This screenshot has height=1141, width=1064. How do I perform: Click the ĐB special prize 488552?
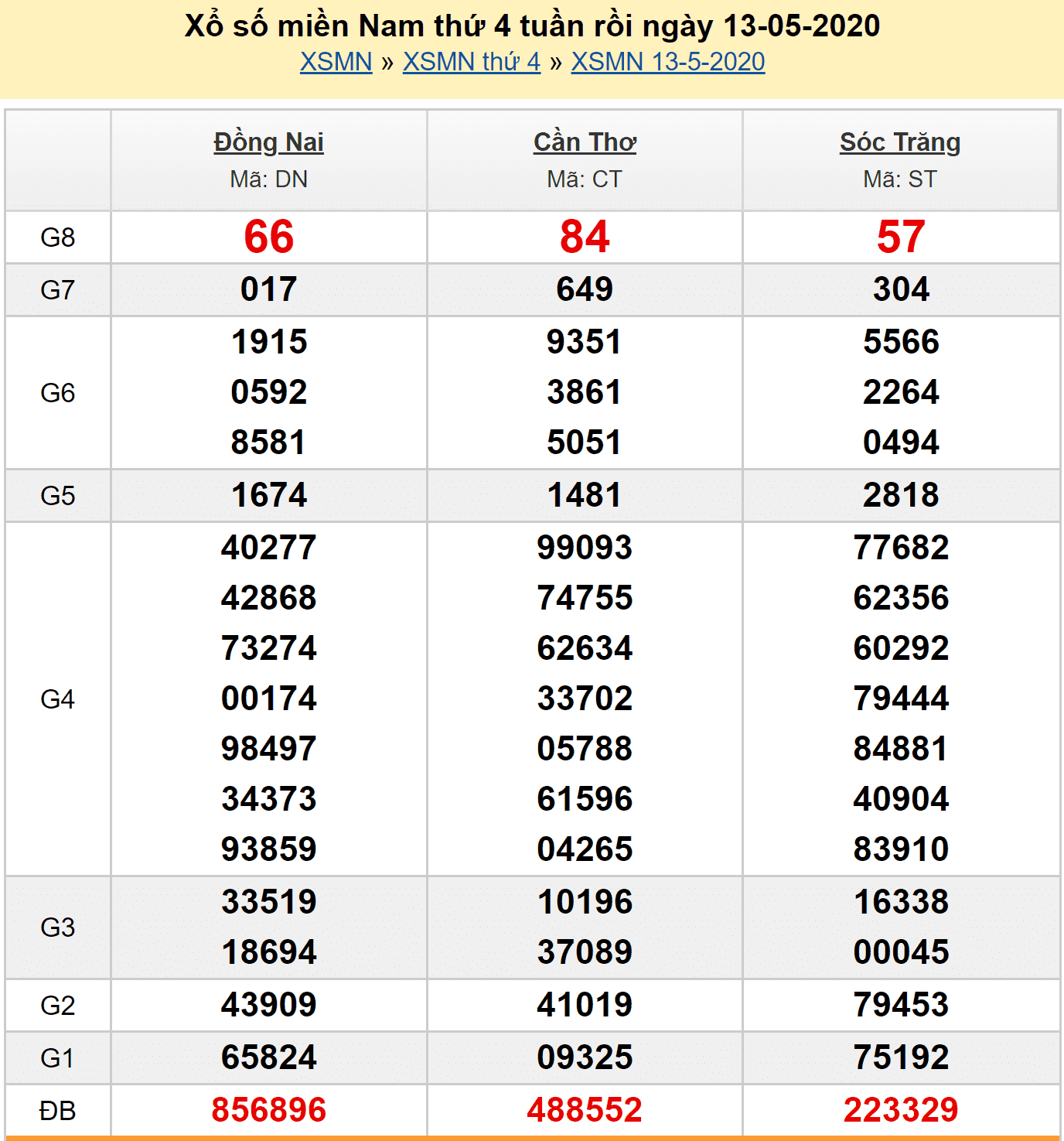point(585,1110)
